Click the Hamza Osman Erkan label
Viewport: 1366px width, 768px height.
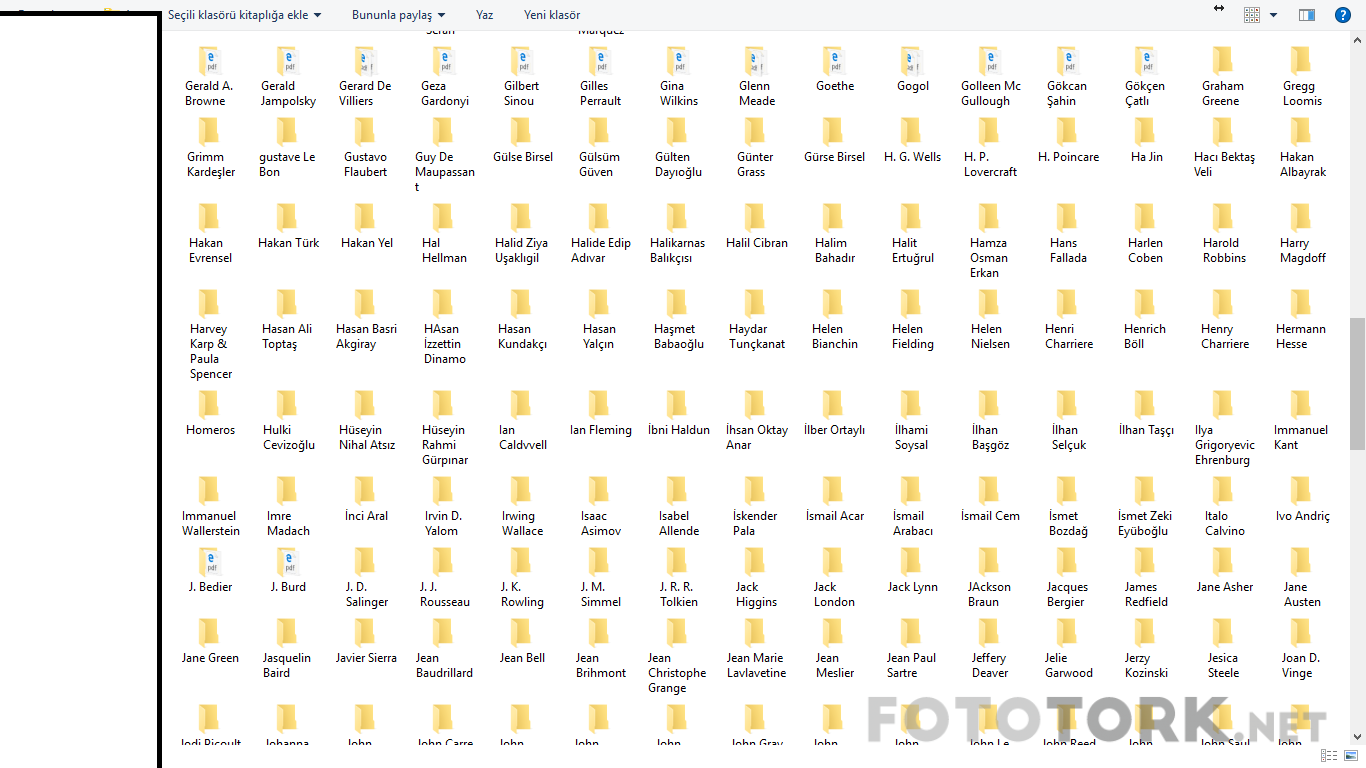[989, 258]
